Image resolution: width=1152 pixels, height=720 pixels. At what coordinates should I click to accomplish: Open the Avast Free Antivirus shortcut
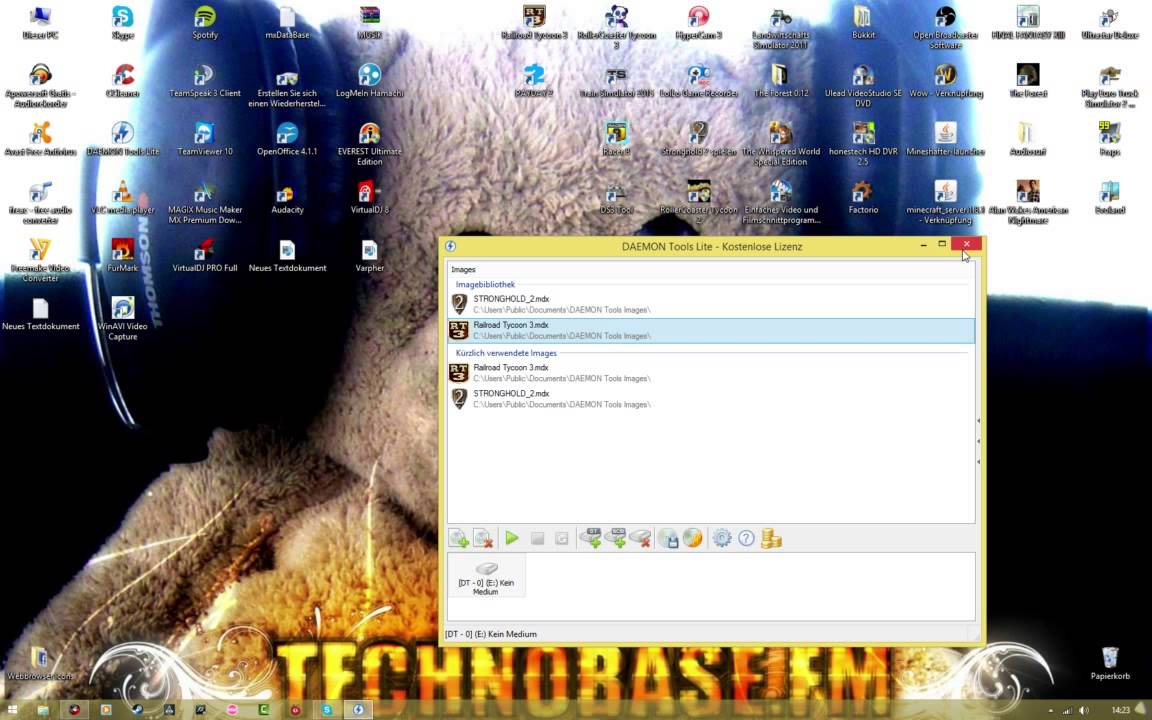(40, 138)
